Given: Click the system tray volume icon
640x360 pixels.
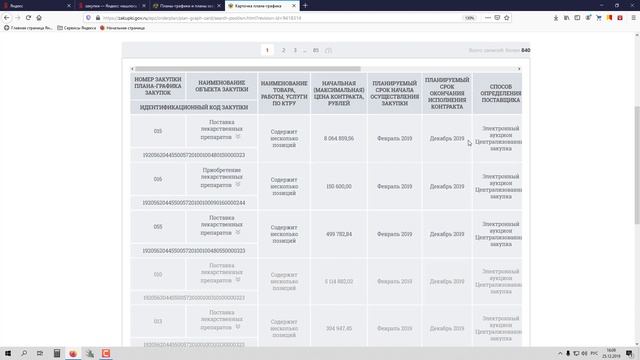Looking at the screenshot, I should tap(584, 353).
